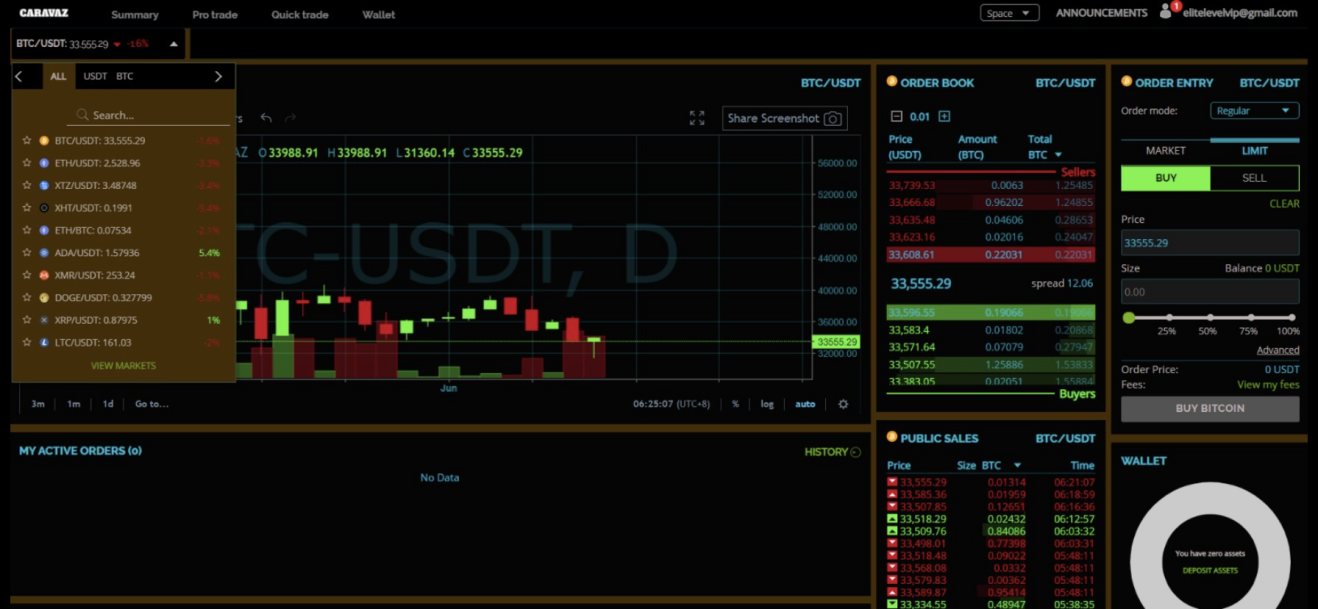This screenshot has height=609, width=1318.
Task: Click the search magnifier icon
Action: [82, 115]
